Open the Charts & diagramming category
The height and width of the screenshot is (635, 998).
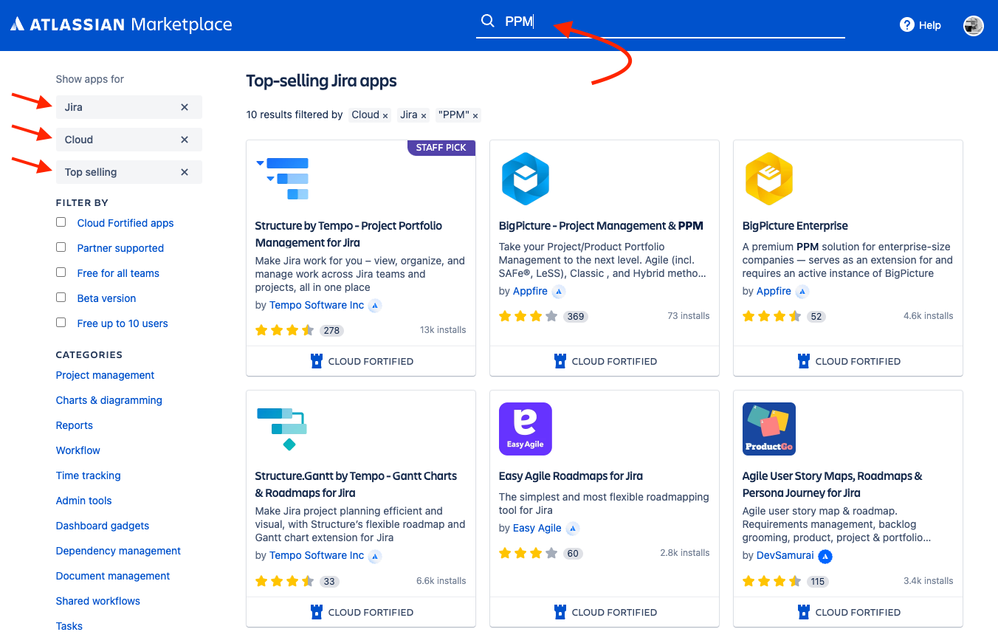(109, 400)
